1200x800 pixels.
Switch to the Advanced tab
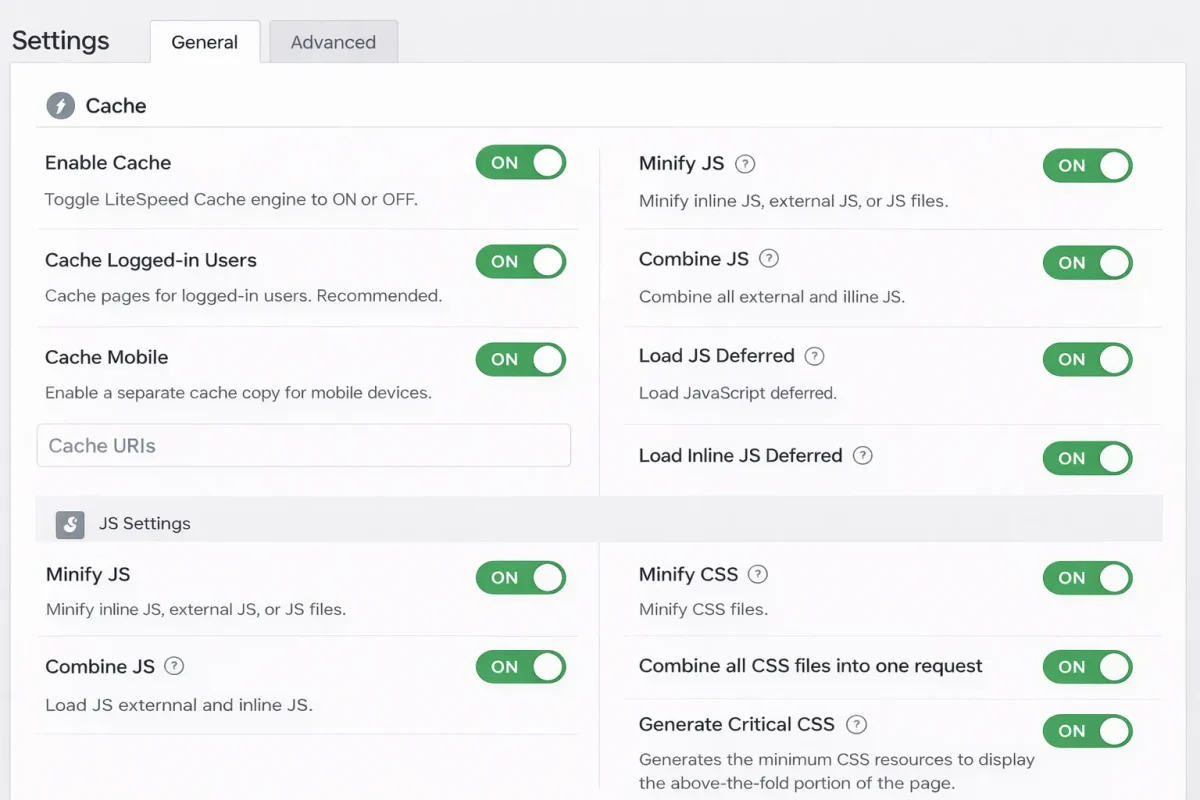pyautogui.click(x=333, y=42)
